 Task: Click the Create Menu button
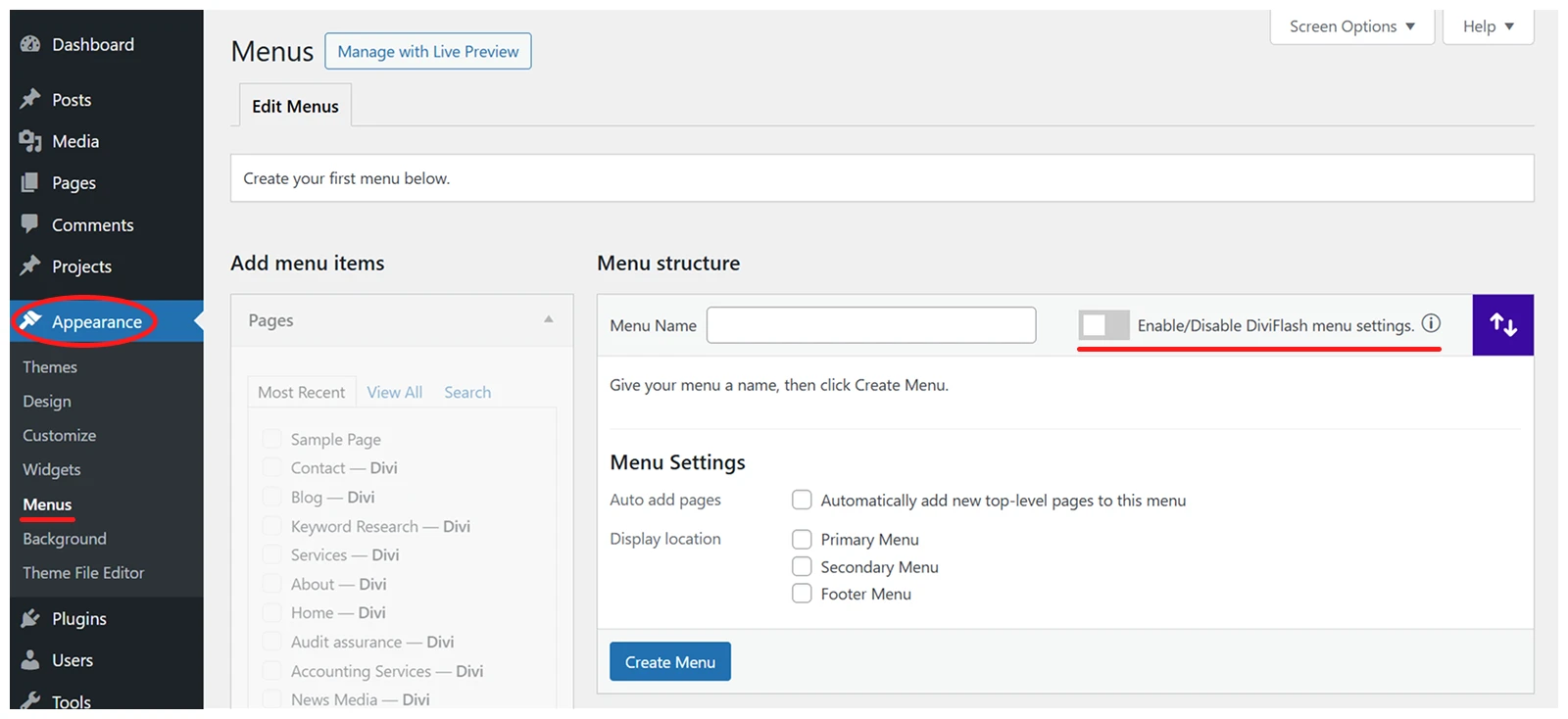tap(670, 661)
